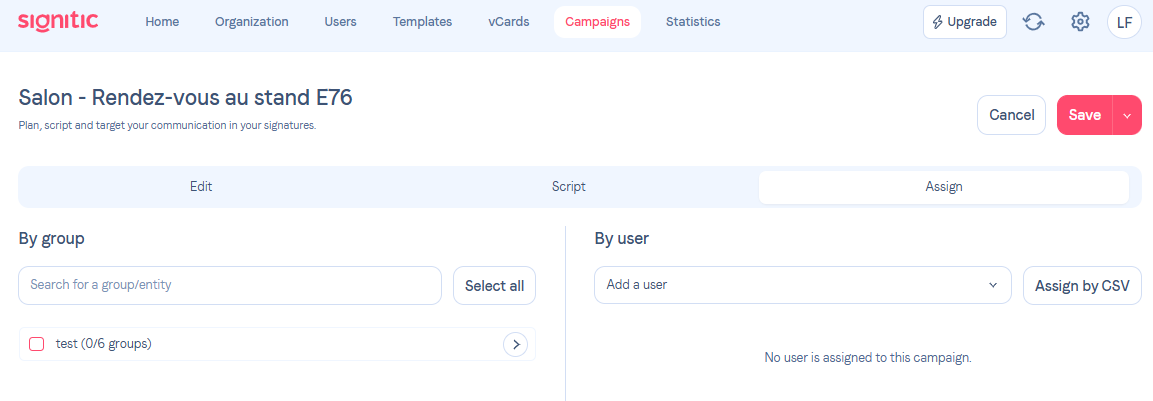Check the test group checkbox
The width and height of the screenshot is (1153, 401).
pos(37,344)
